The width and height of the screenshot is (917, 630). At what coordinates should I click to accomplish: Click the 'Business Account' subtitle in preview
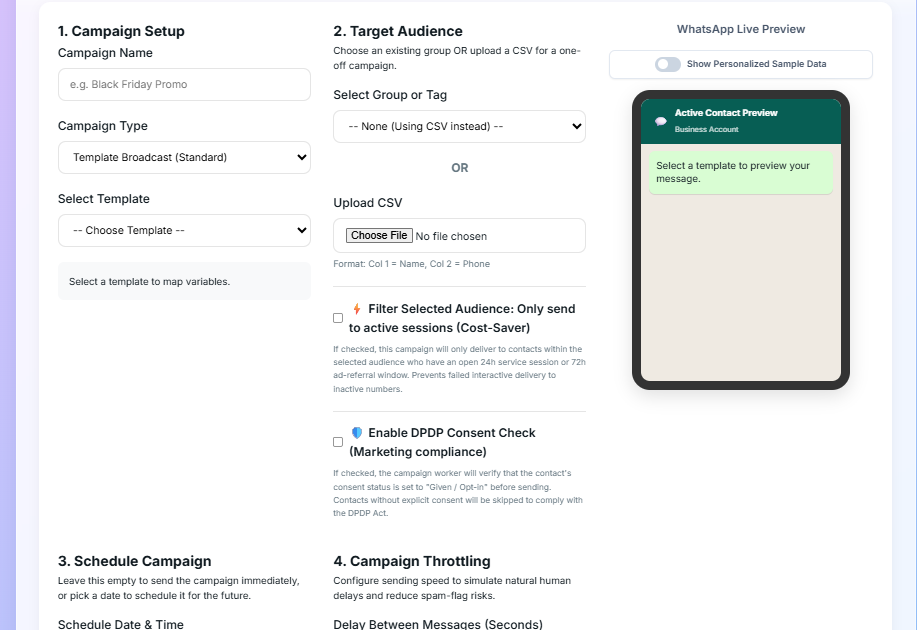click(x=706, y=129)
